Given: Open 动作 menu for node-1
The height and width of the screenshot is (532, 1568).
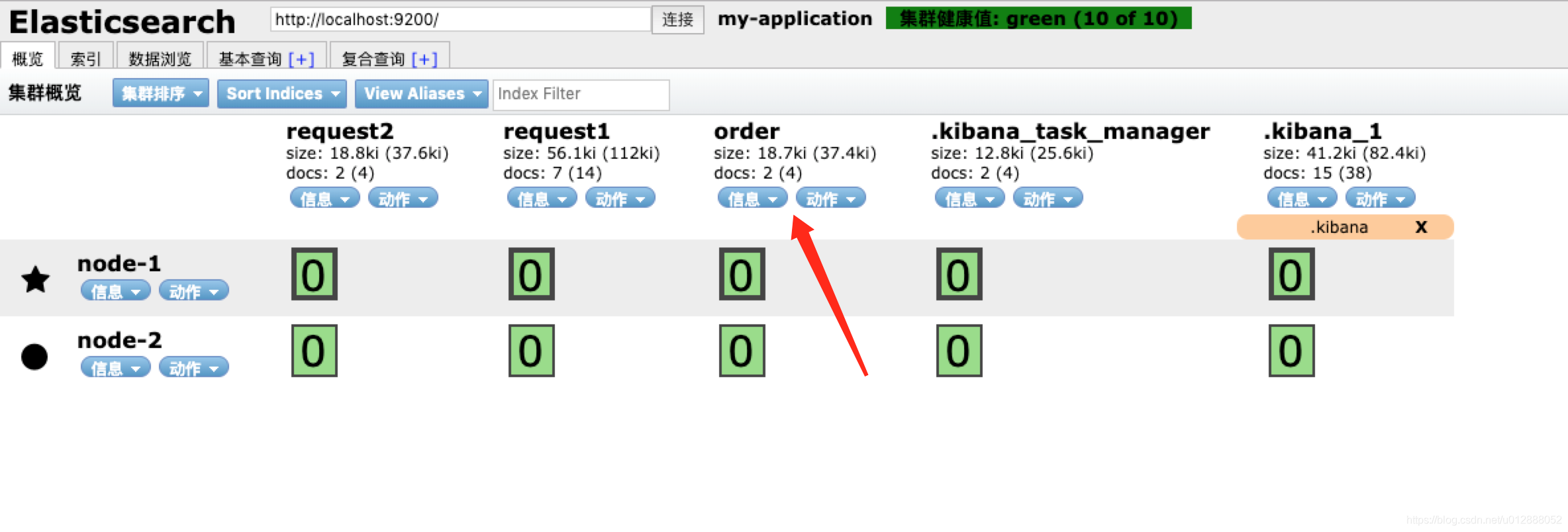Looking at the screenshot, I should [x=194, y=290].
